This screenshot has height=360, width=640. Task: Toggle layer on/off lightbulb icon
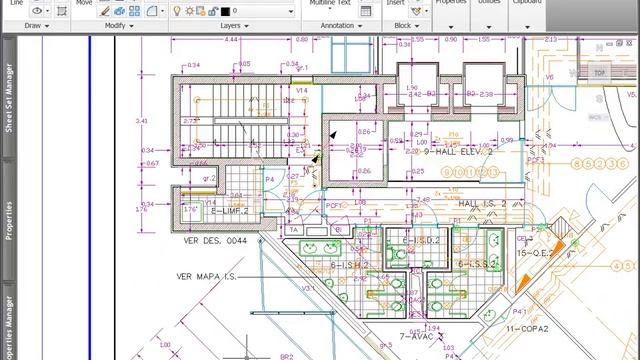pyautogui.click(x=177, y=11)
